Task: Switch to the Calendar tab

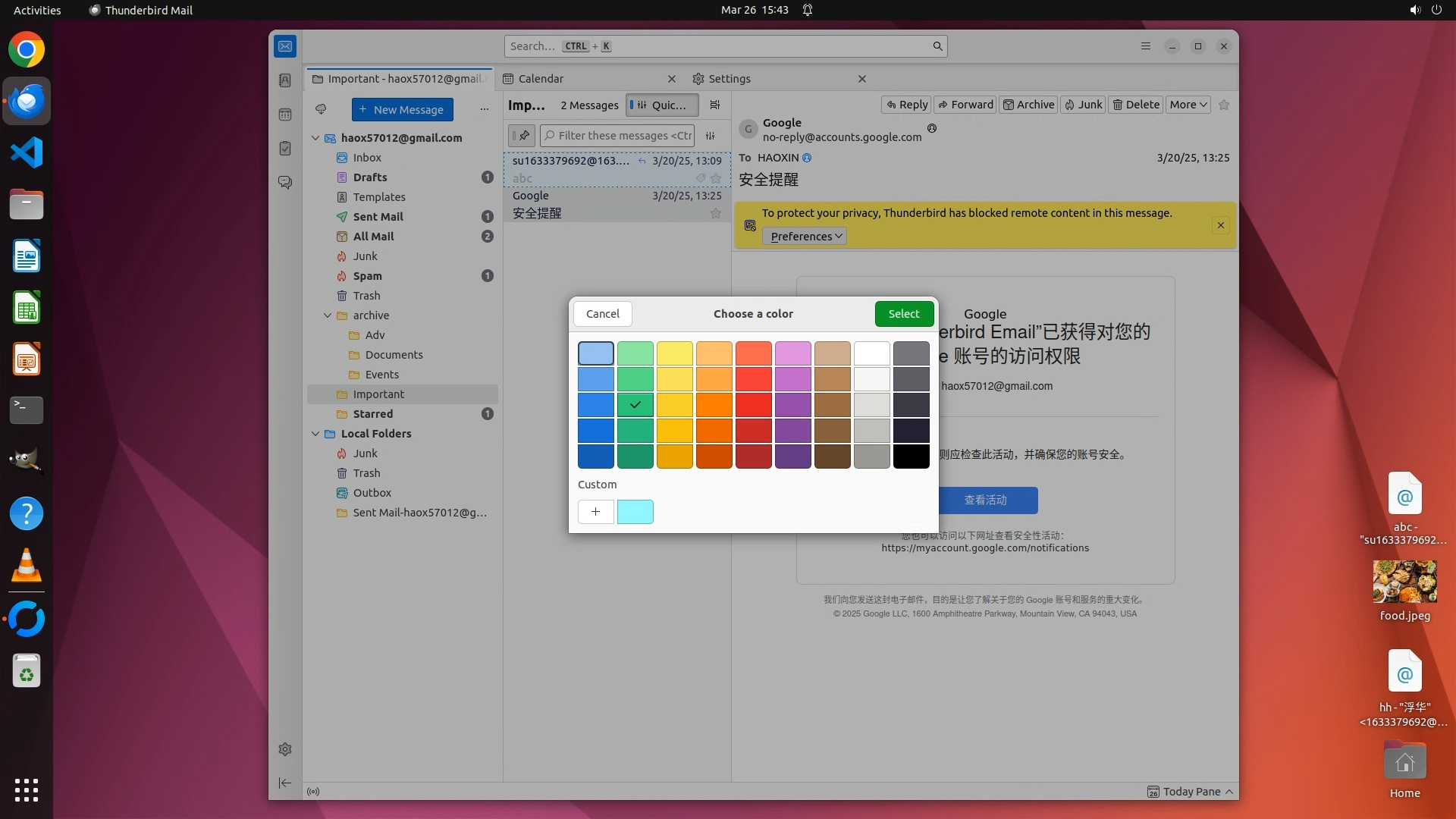Action: coord(540,79)
